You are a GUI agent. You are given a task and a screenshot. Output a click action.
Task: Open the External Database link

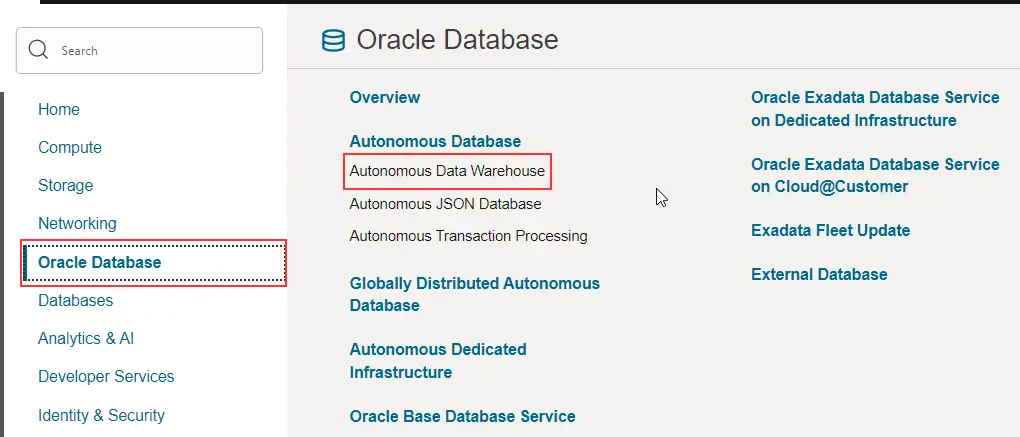click(819, 274)
